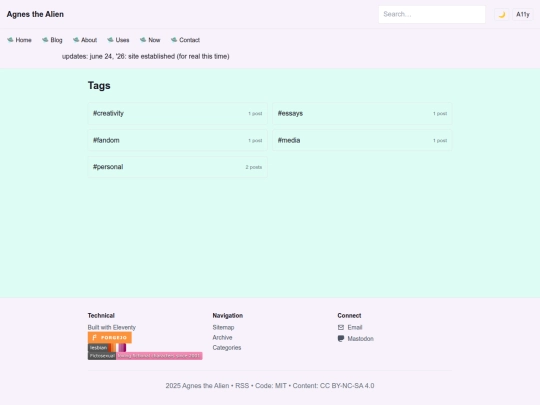Click the Technical footer heading
The height and width of the screenshot is (405, 540).
coord(101,315)
